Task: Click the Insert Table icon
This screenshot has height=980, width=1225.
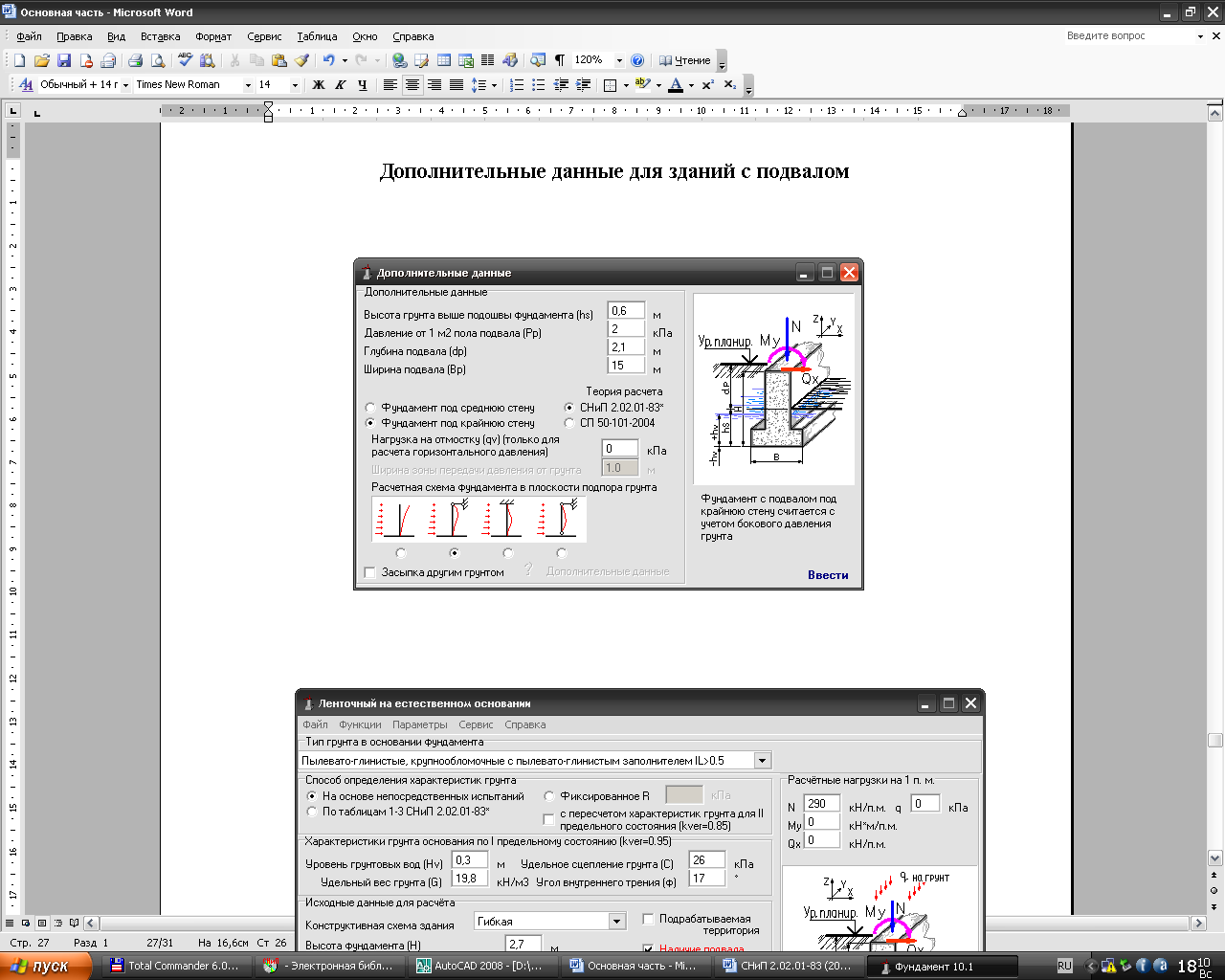Action: coord(444,60)
